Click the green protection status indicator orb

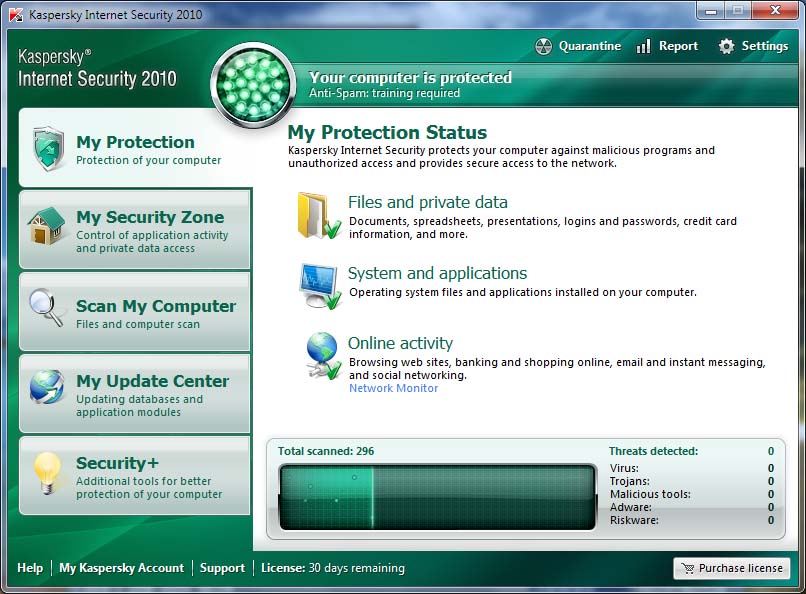pos(253,85)
